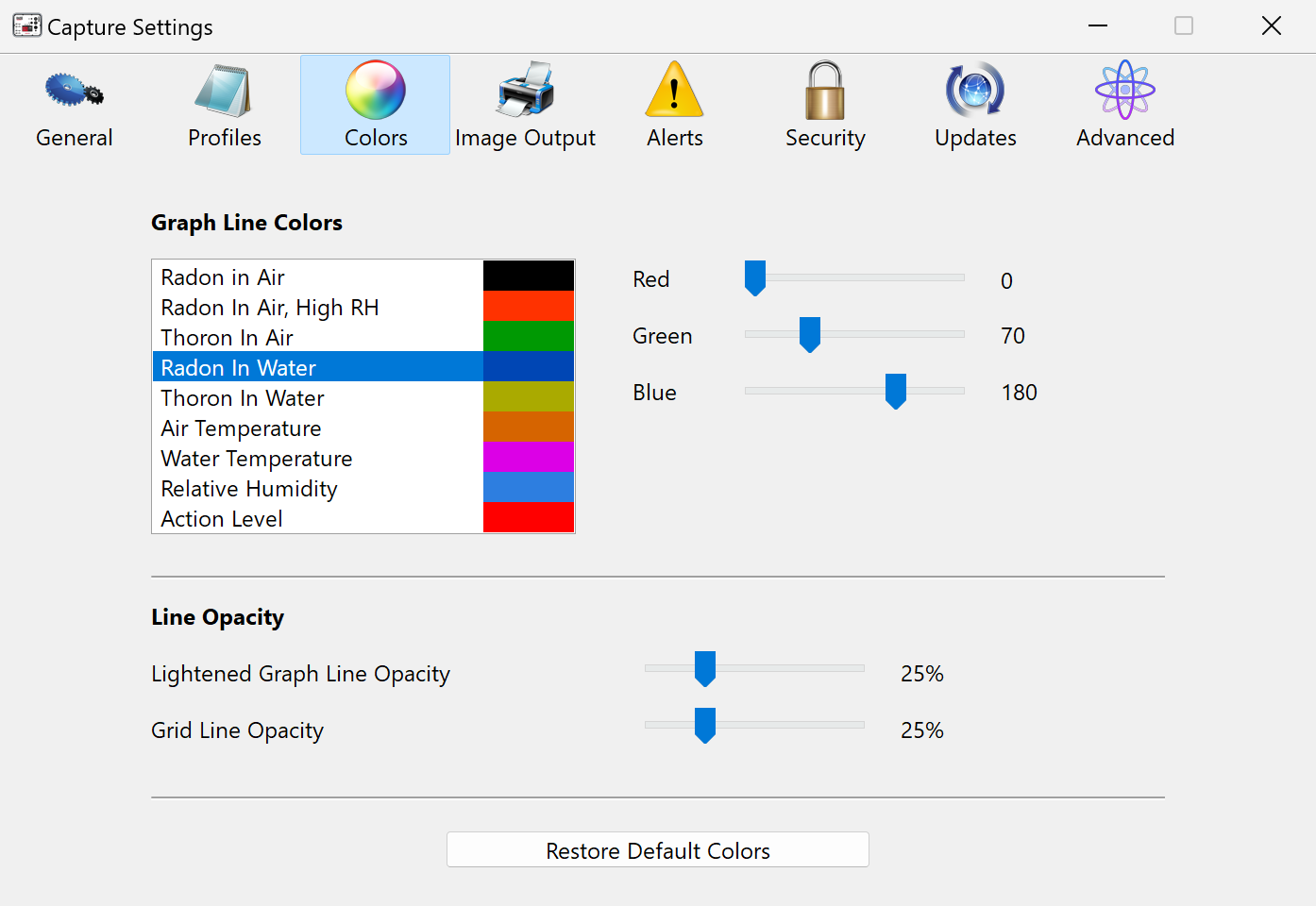Click the red Action Level color swatch
The image size is (1316, 906).
[528, 517]
